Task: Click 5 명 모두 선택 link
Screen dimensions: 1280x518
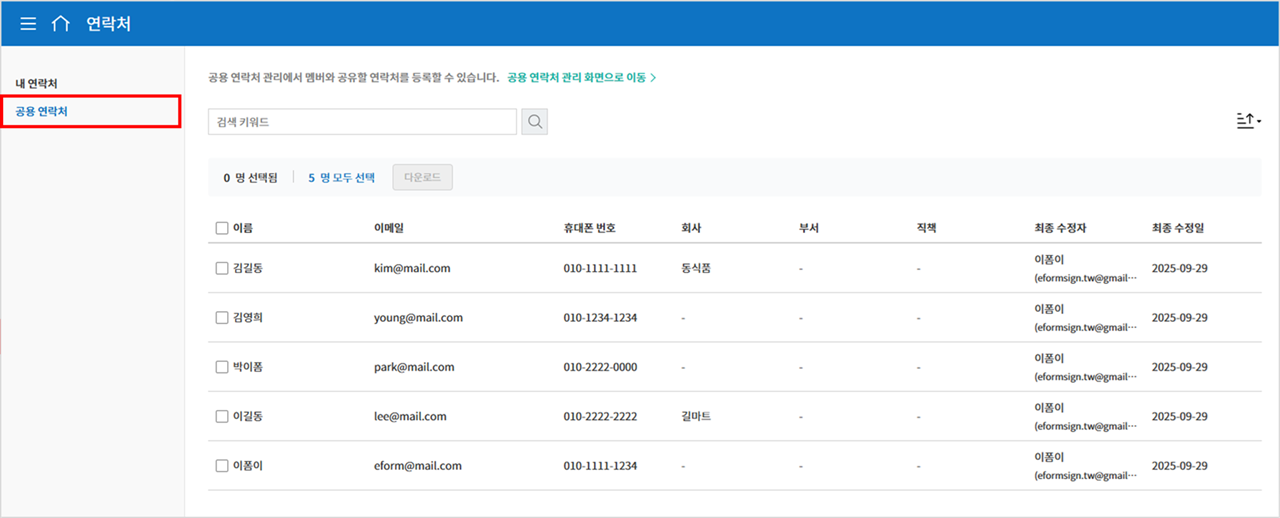Action: [x=341, y=178]
